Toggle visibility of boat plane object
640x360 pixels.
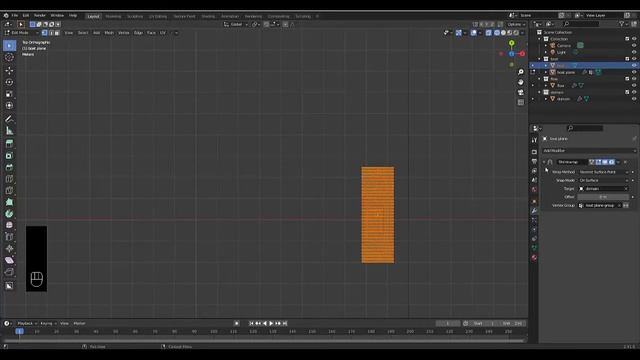click(x=634, y=72)
